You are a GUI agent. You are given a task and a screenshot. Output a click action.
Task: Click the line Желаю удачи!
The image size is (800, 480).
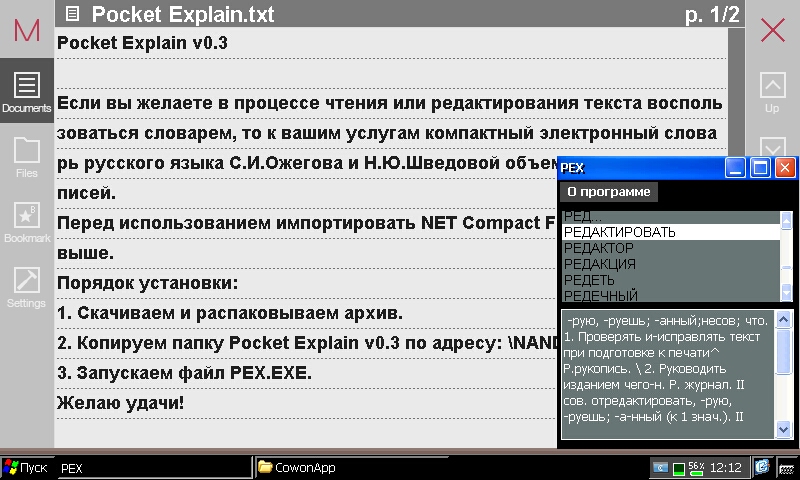(x=120, y=403)
